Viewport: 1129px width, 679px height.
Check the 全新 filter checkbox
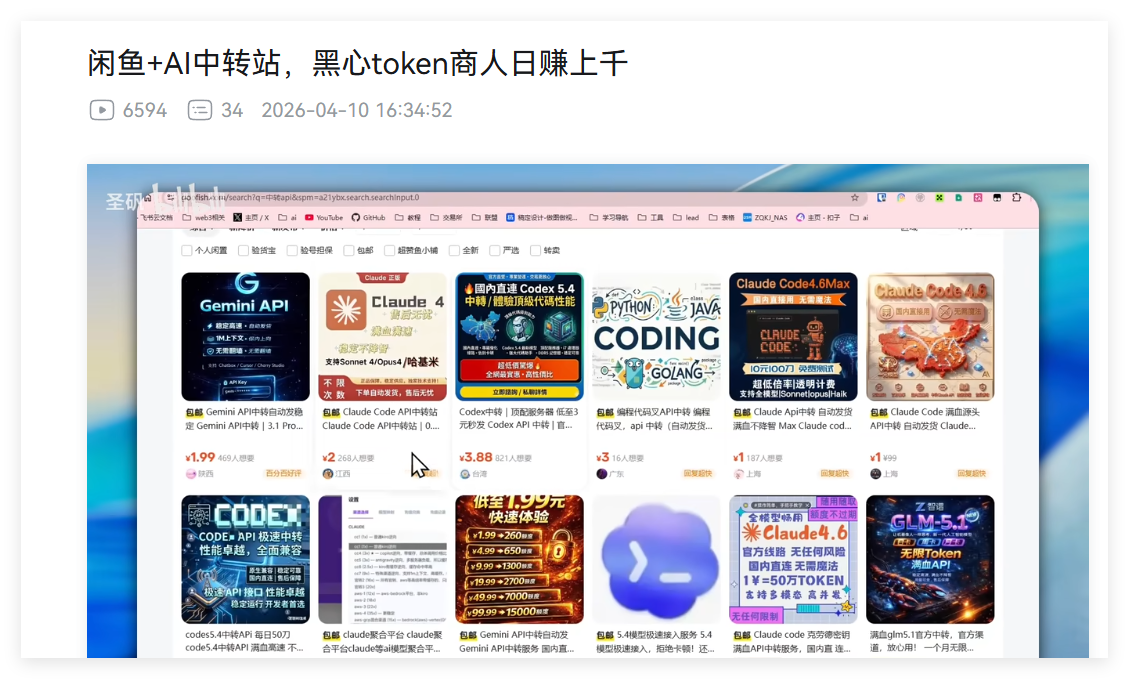tap(454, 251)
